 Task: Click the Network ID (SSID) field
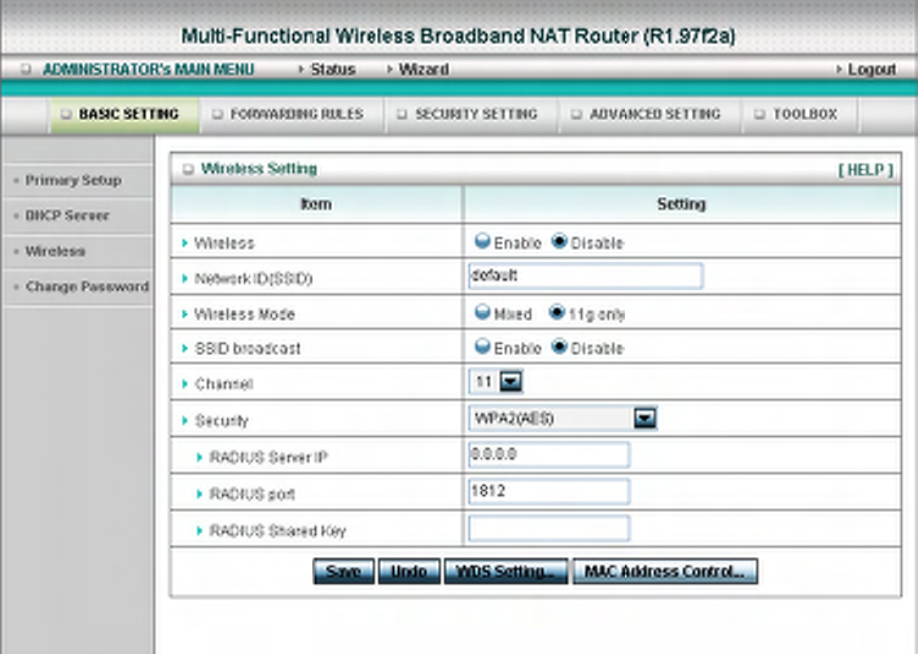tap(585, 275)
